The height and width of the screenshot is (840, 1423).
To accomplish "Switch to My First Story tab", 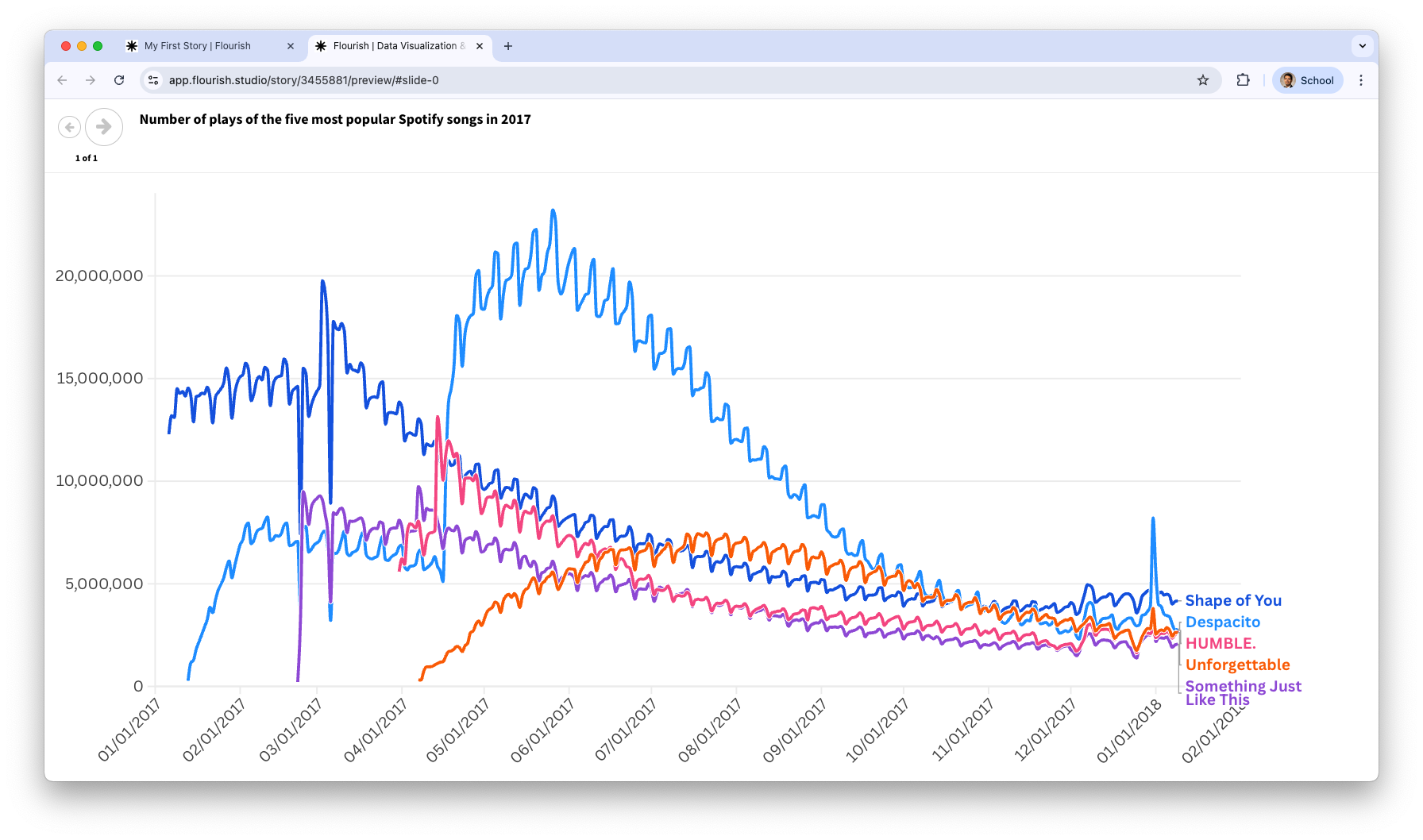I will click(x=198, y=46).
